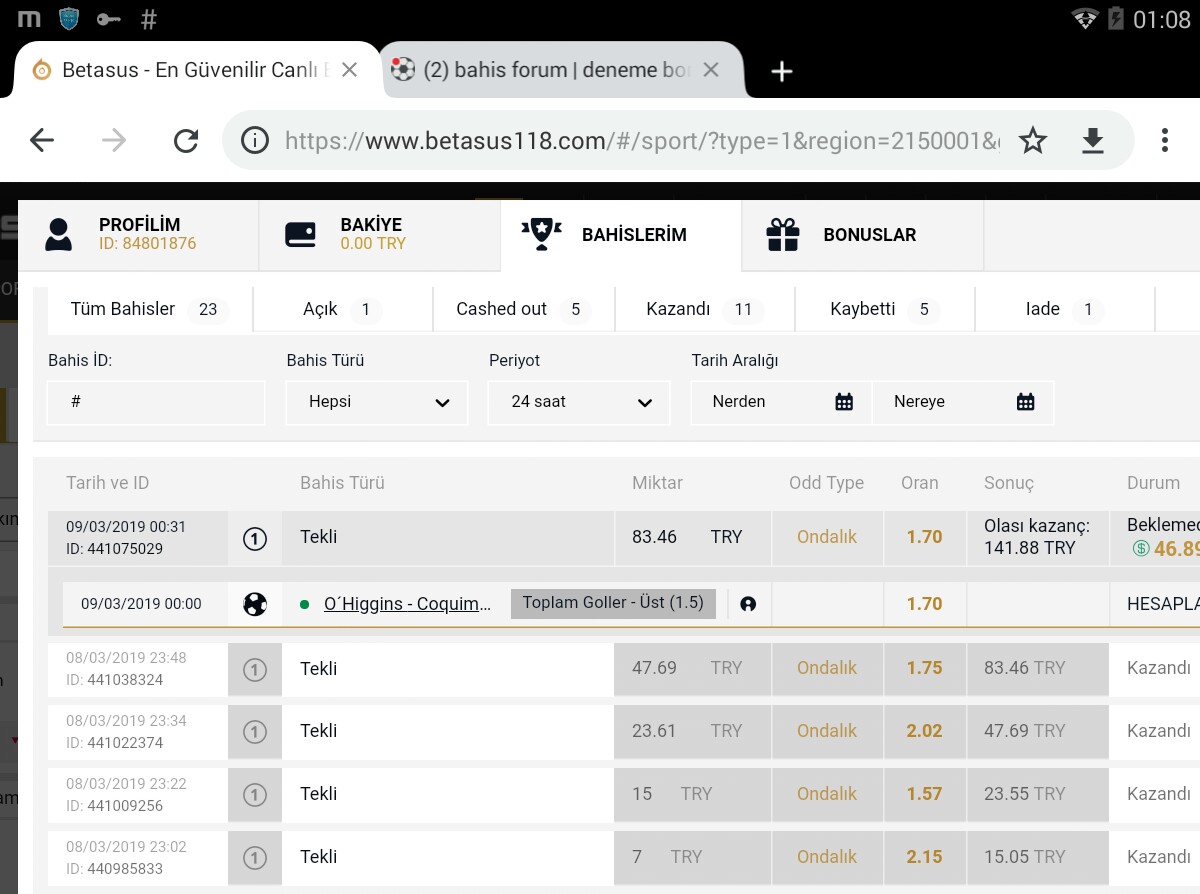This screenshot has height=894, width=1200.
Task: Select the 1.75 odds value
Action: (x=925, y=668)
